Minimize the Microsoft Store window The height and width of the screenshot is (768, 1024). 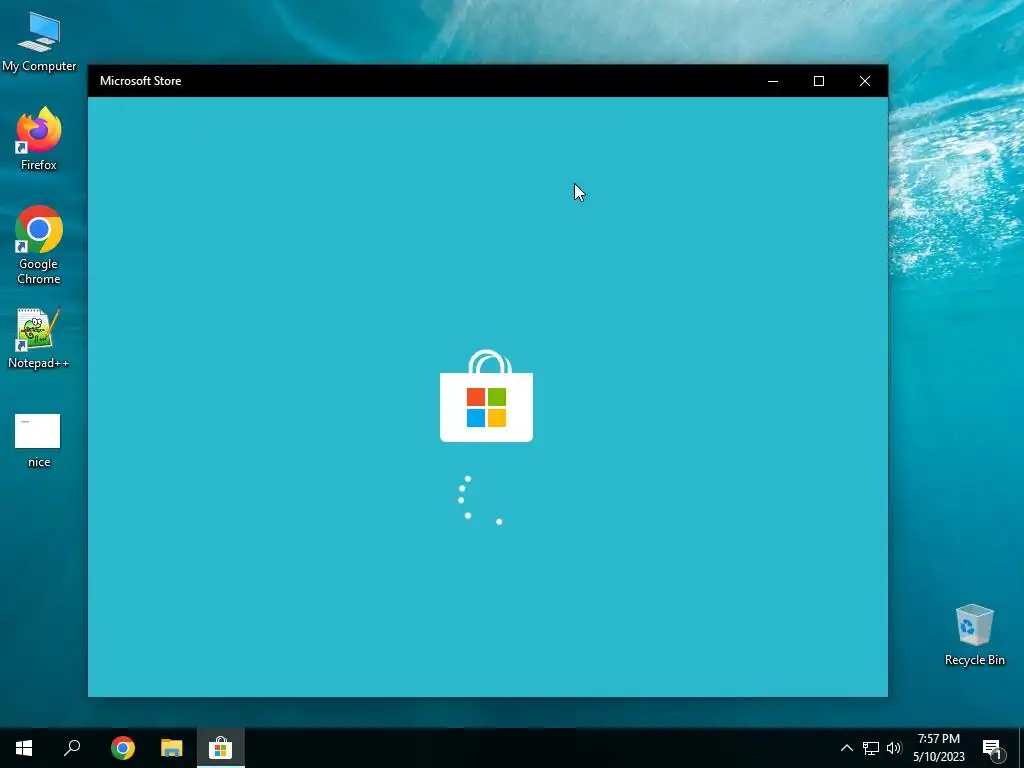pyautogui.click(x=773, y=81)
